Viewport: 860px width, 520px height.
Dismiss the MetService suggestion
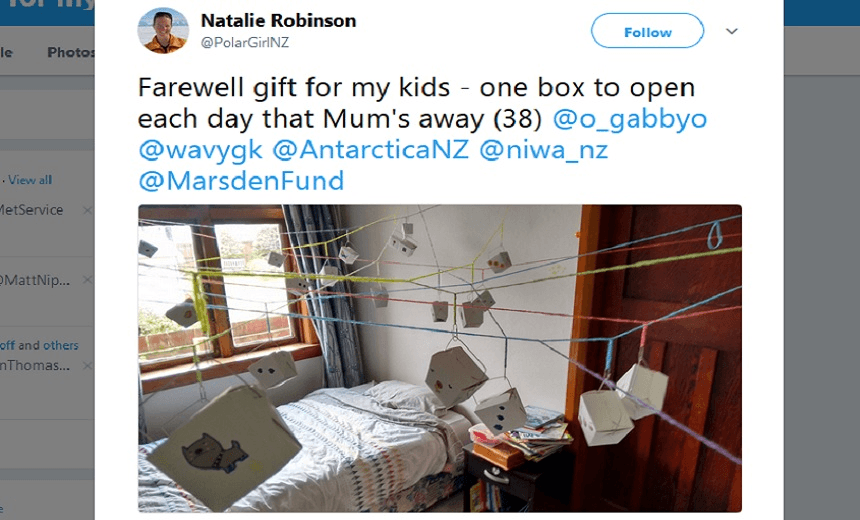[x=87, y=210]
